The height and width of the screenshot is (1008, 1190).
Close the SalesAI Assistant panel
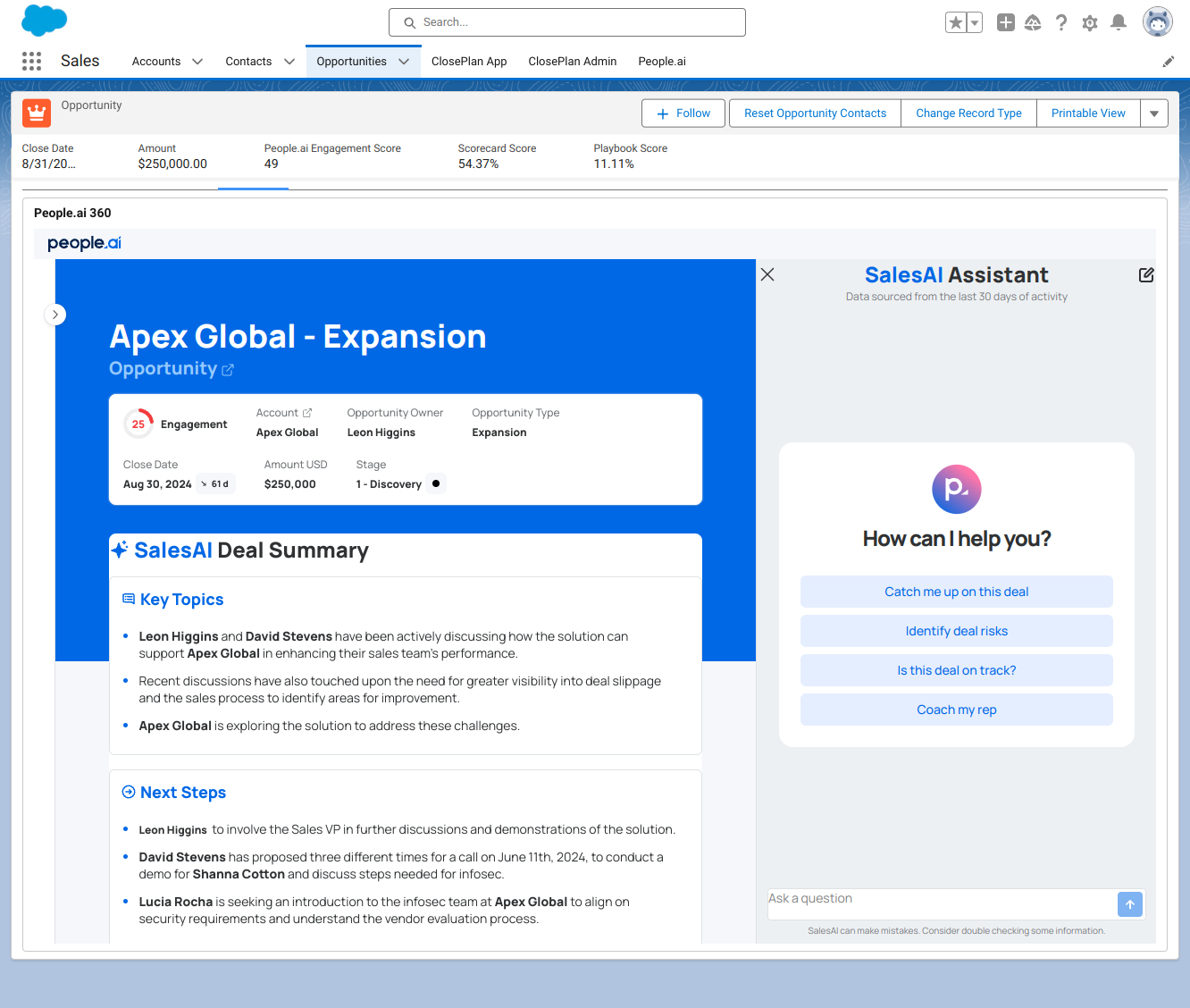(x=767, y=274)
